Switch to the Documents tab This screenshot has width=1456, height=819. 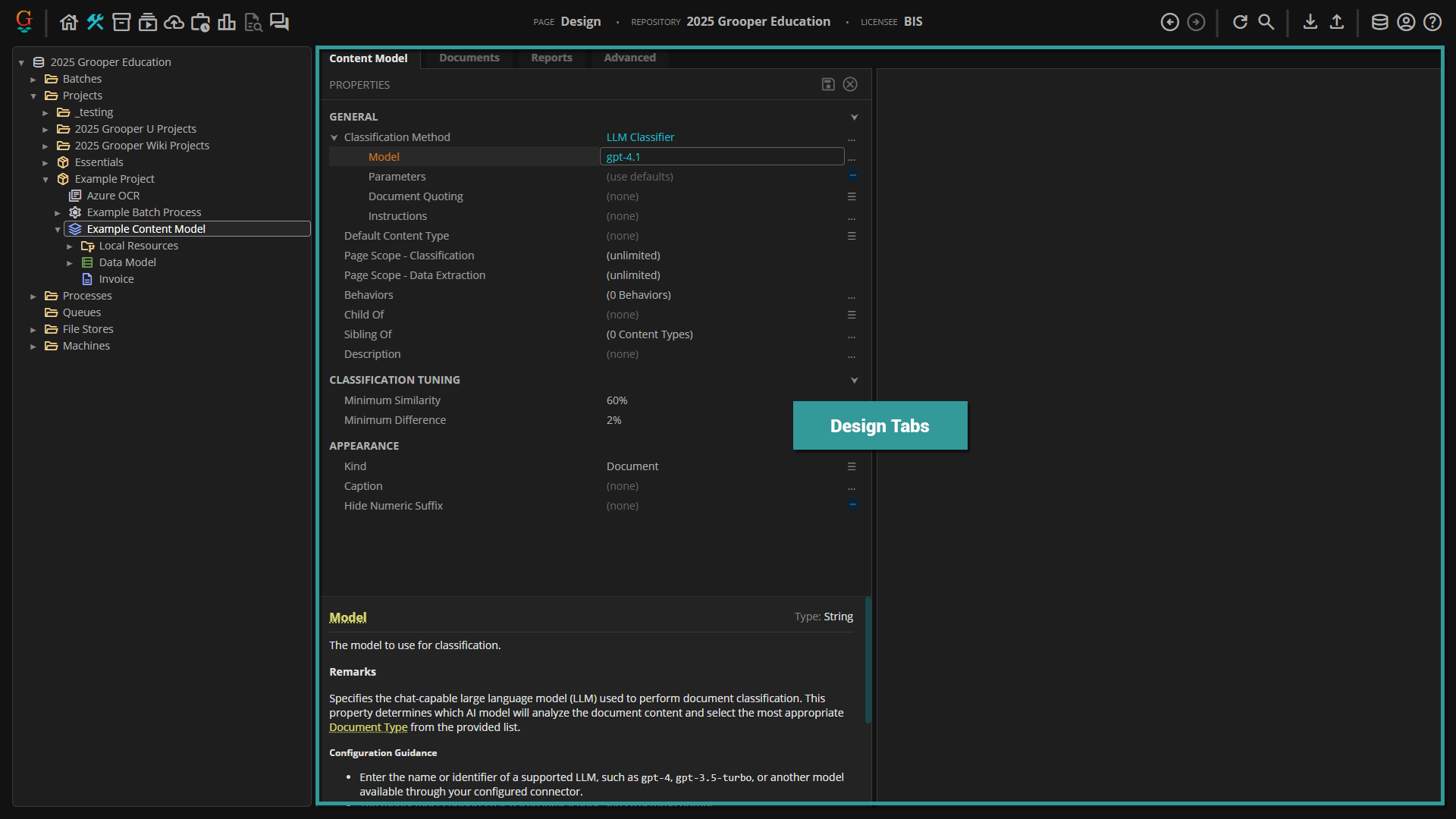[469, 58]
